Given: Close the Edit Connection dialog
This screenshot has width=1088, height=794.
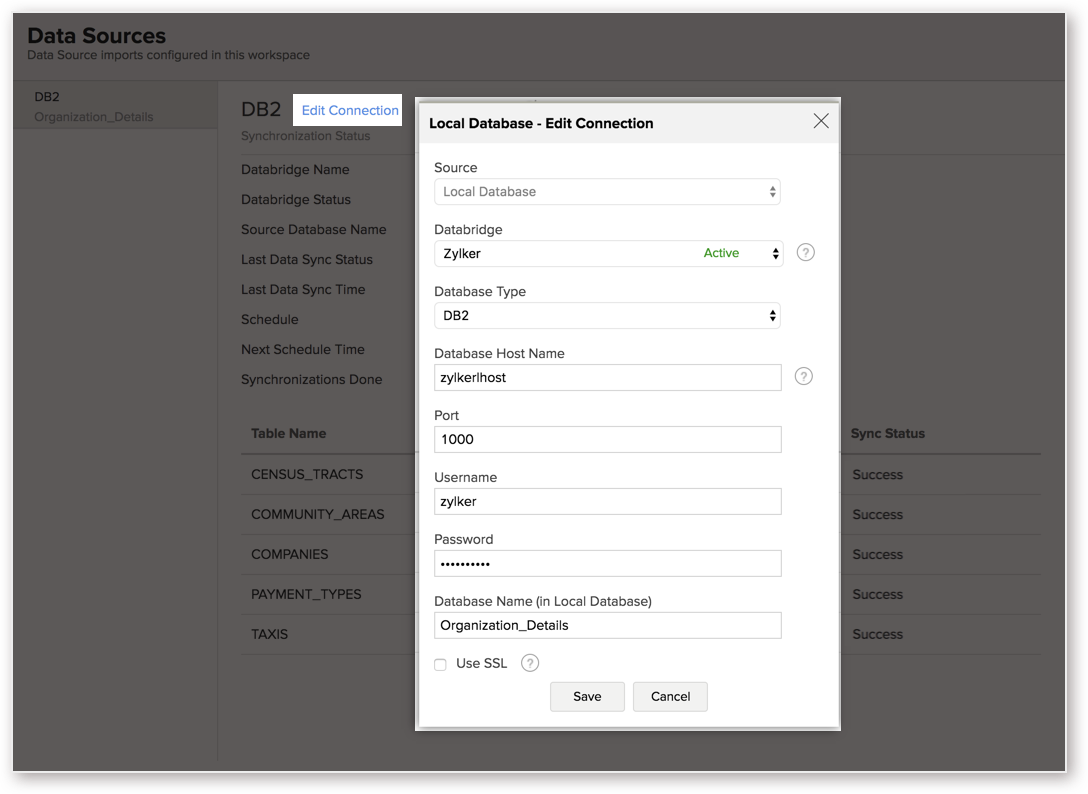Looking at the screenshot, I should (x=821, y=121).
